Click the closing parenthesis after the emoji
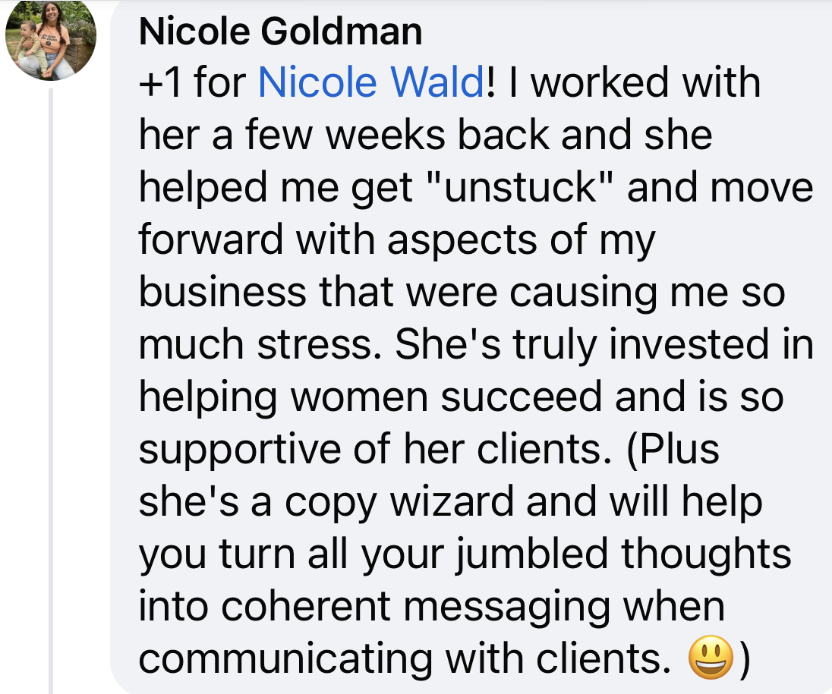 point(745,660)
